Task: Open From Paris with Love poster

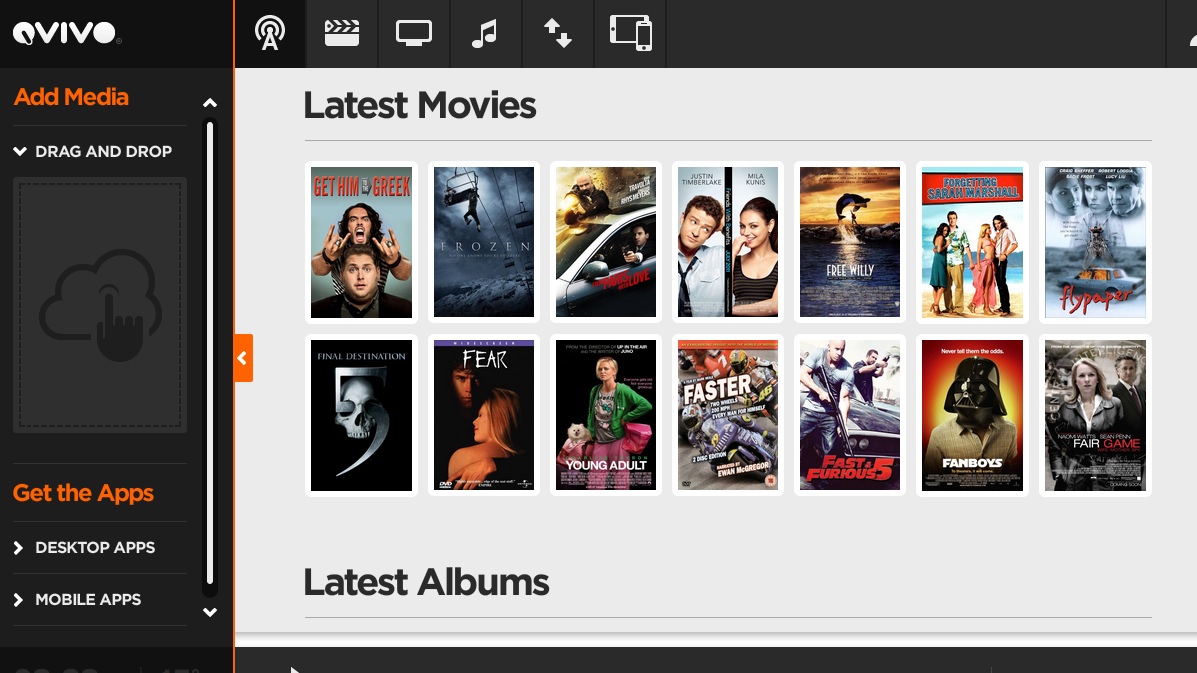Action: tap(605, 242)
